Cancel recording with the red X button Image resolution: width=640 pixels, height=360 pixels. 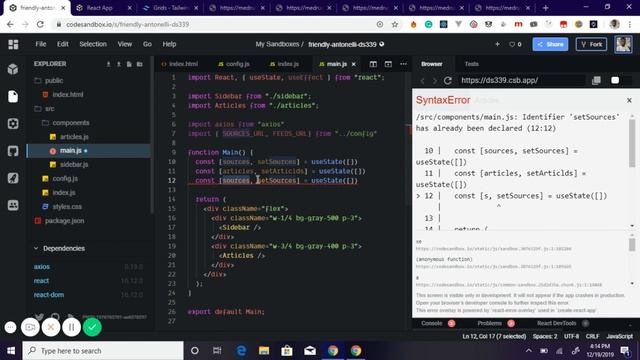[51, 327]
